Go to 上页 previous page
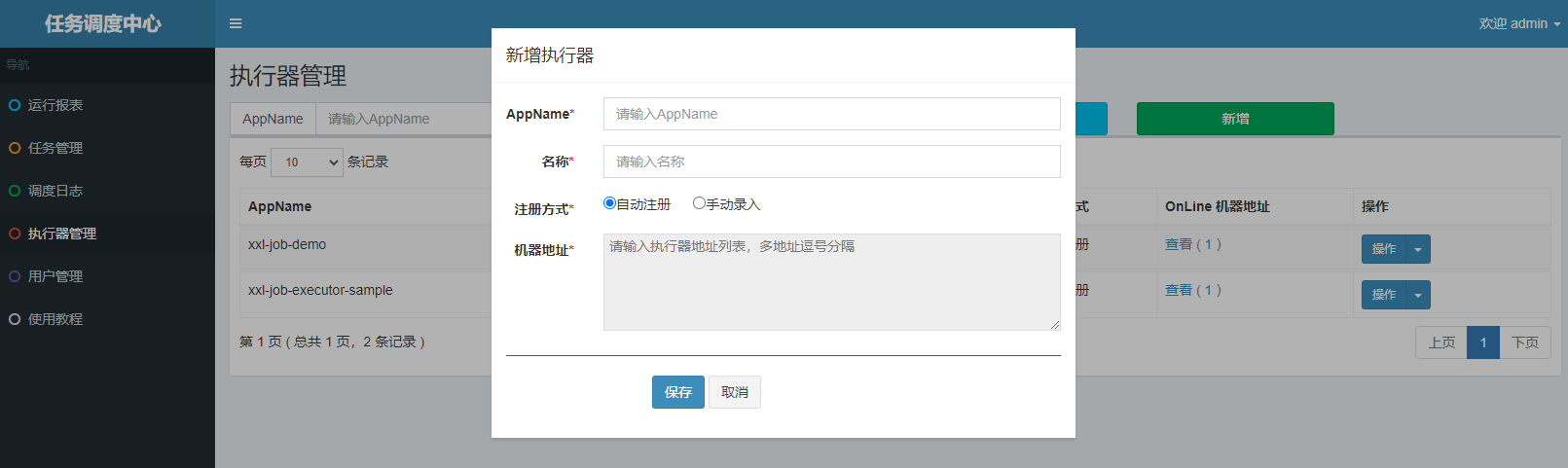The image size is (1568, 468). click(x=1441, y=342)
